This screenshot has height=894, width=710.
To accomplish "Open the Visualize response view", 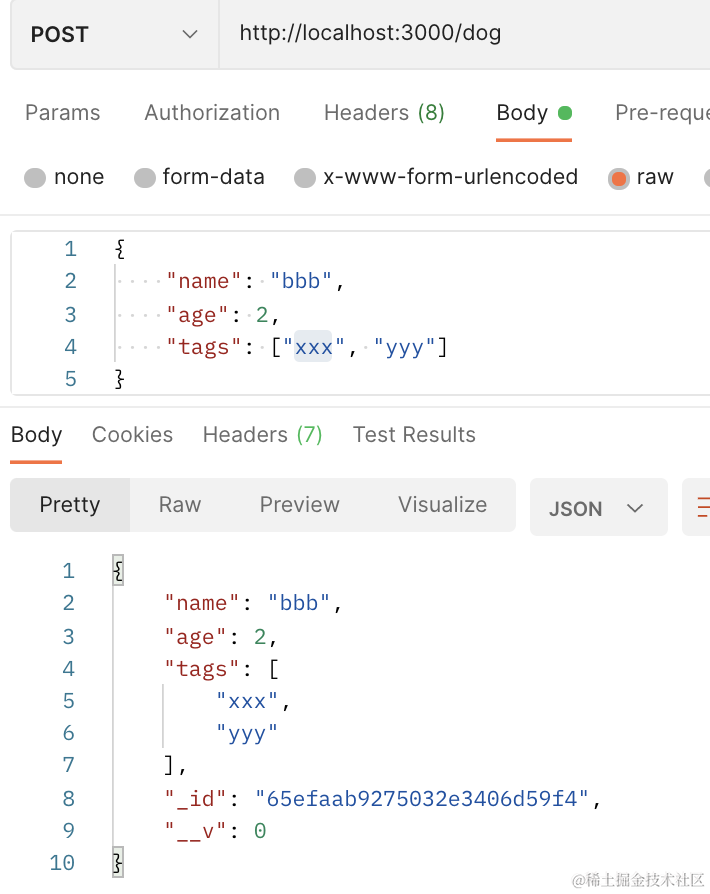I will [x=442, y=505].
